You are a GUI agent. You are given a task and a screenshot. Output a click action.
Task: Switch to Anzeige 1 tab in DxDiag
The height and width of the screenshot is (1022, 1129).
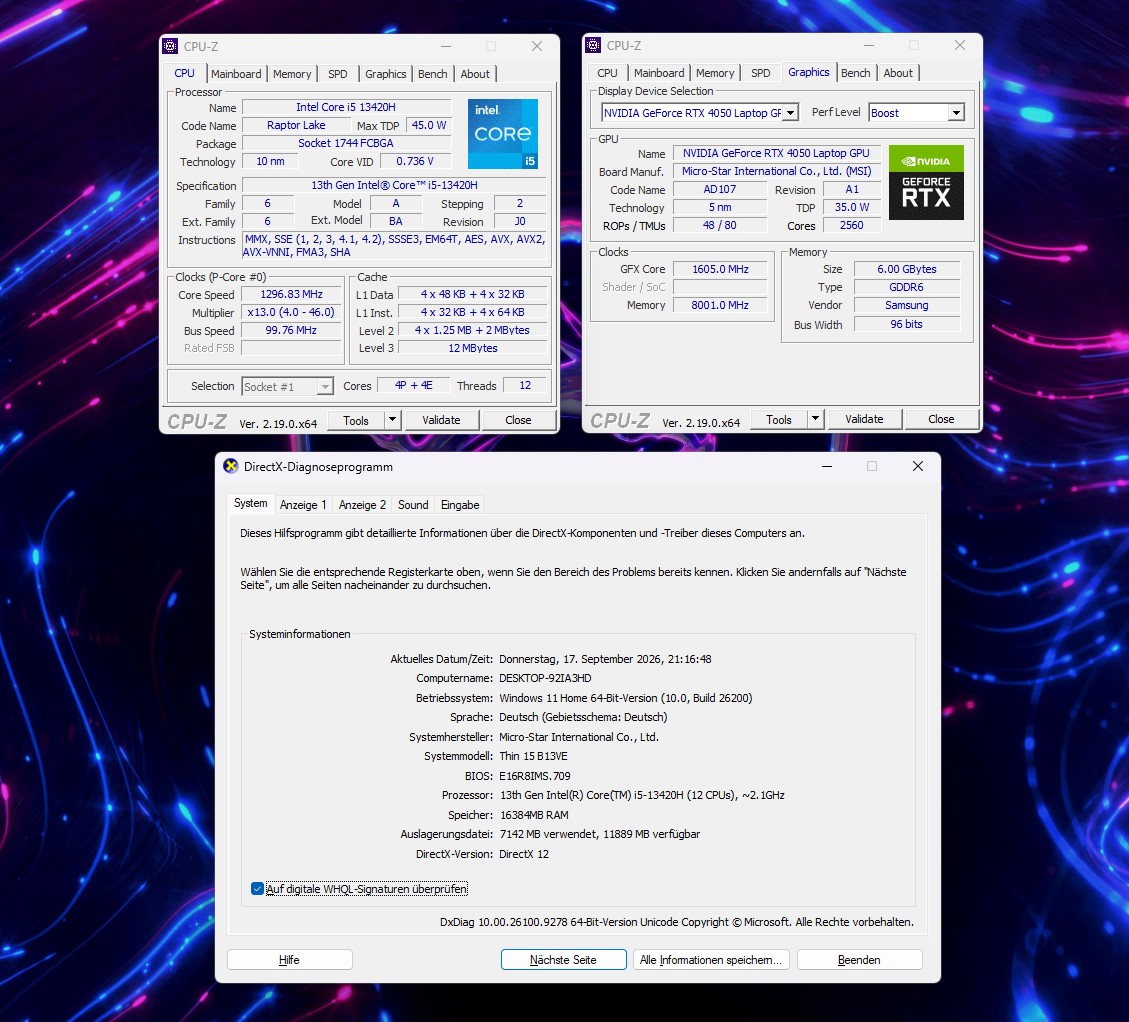coord(303,505)
